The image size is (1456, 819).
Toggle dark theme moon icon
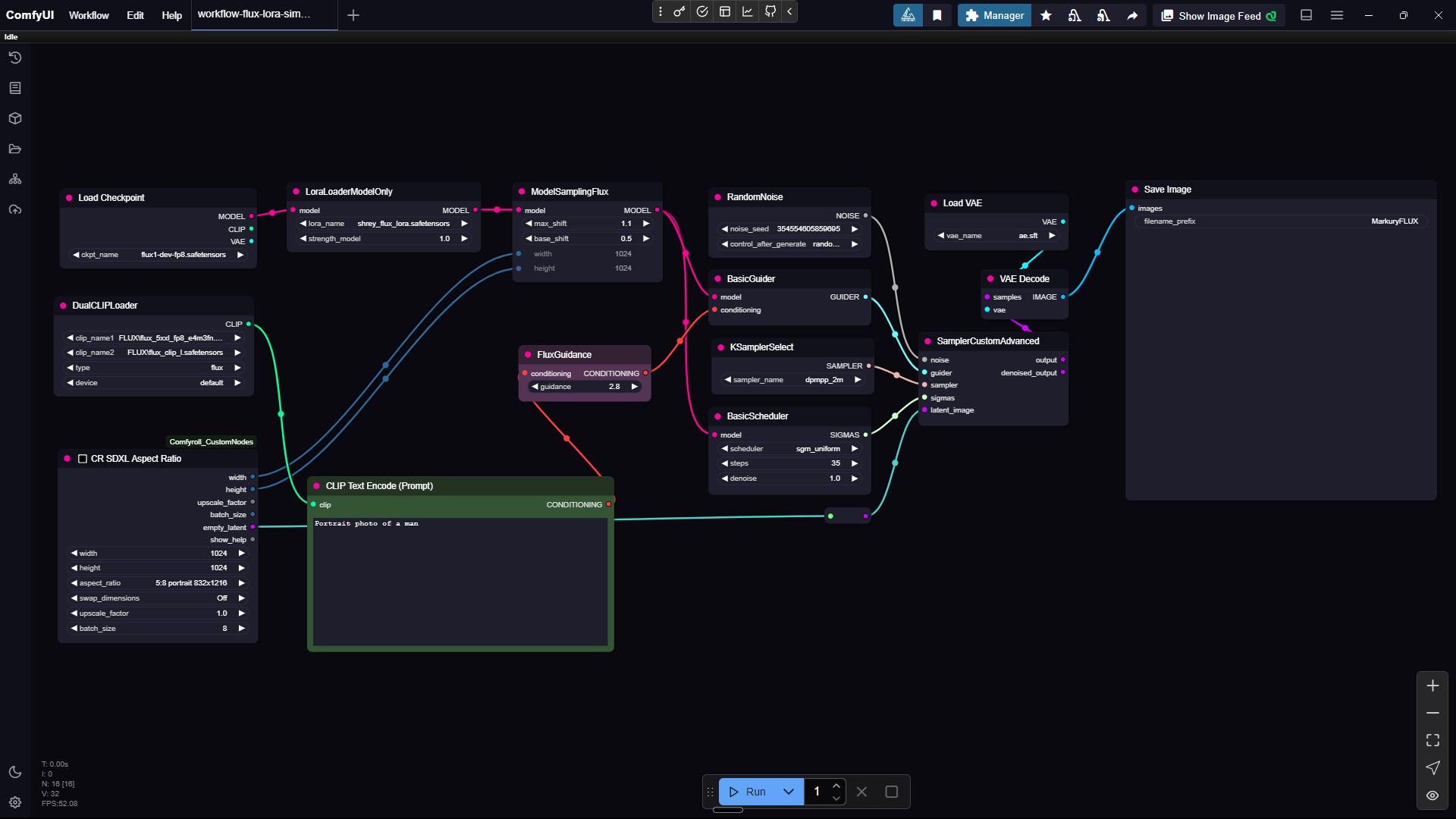[x=15, y=772]
